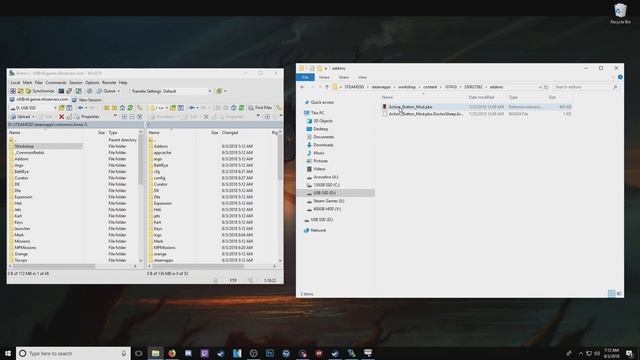Open the Help menu in WinSCP

(123, 82)
